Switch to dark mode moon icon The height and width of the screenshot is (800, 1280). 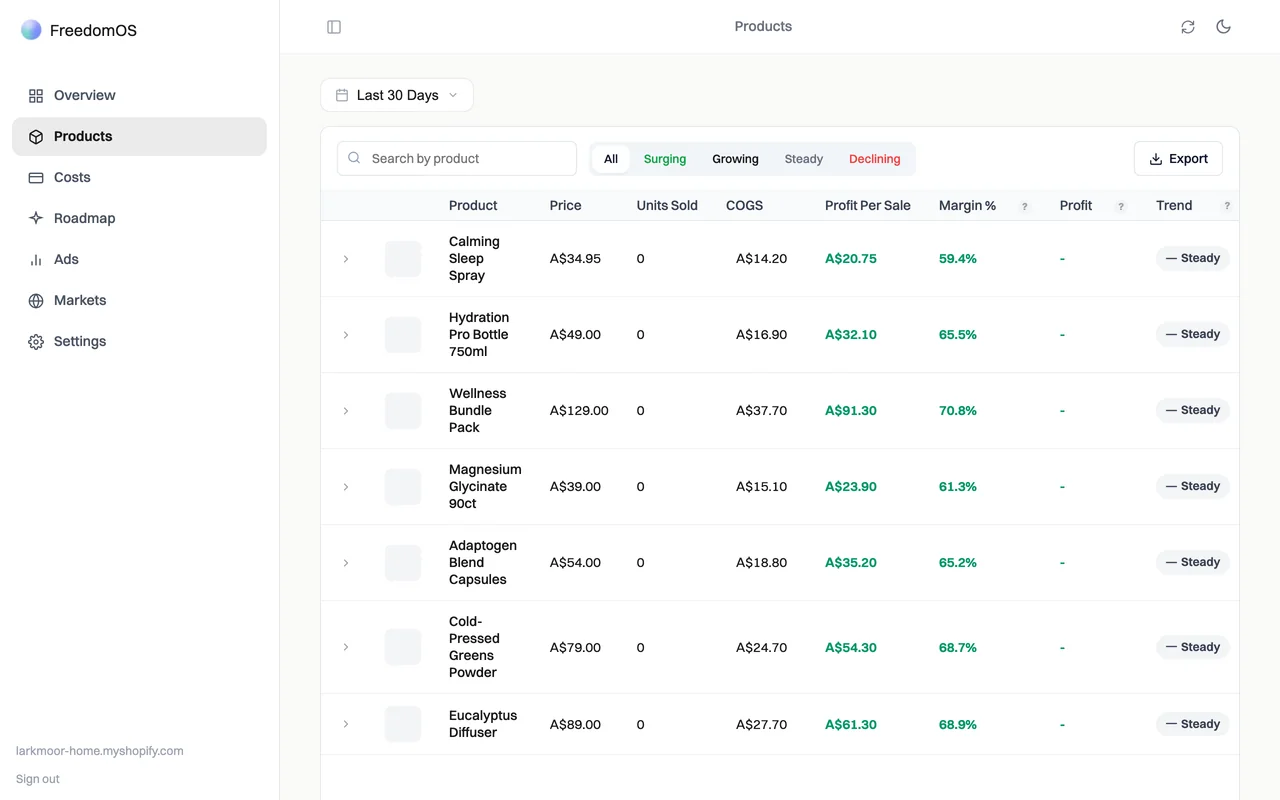coord(1223,27)
